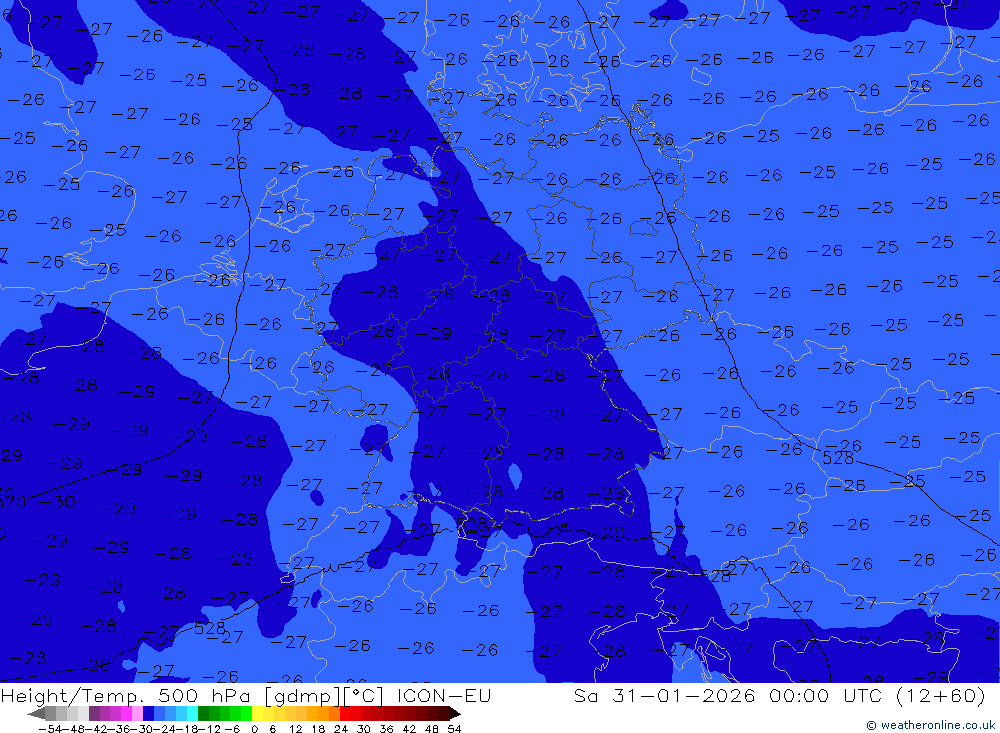Viewport: 1000px width, 733px height.
Task: Select the 24 legend scale label
Action: [341, 729]
